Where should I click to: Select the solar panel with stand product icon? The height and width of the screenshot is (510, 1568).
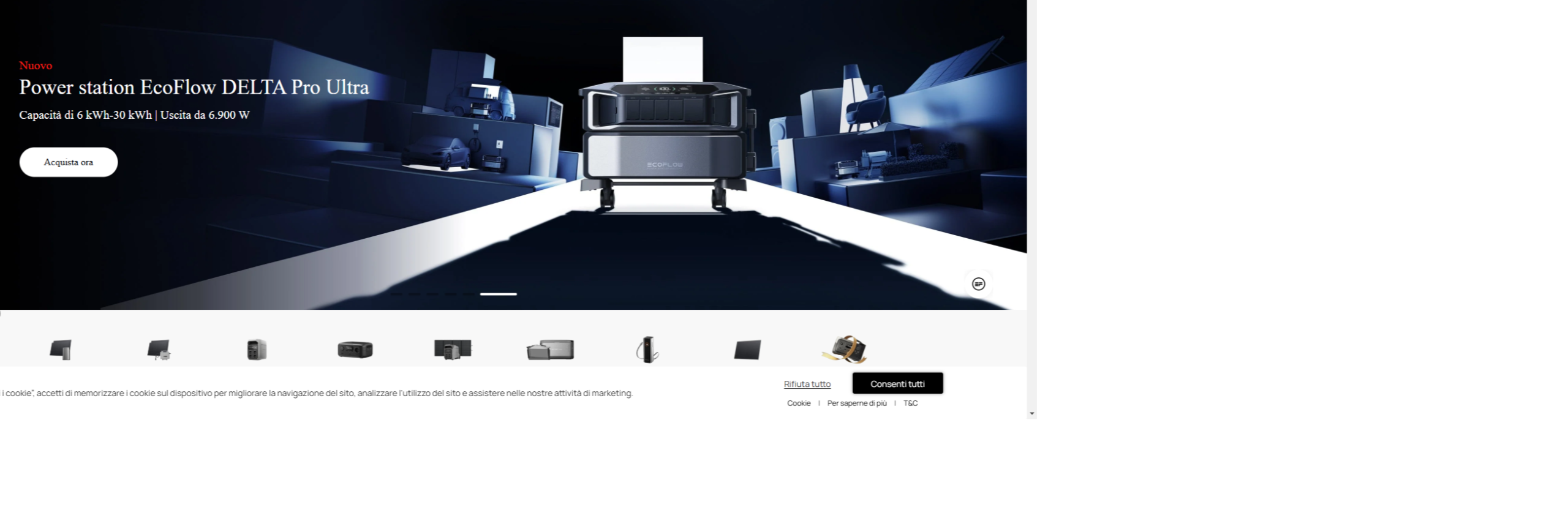point(61,350)
